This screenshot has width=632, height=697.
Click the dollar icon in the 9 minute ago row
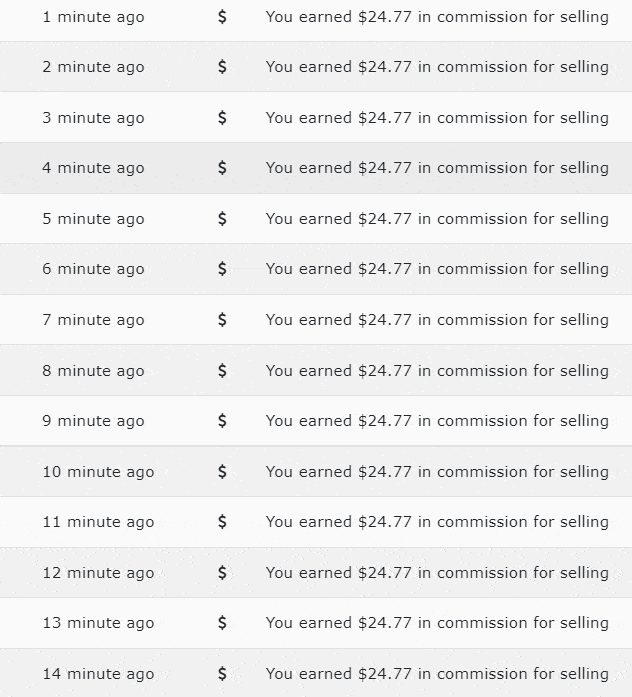pos(222,421)
